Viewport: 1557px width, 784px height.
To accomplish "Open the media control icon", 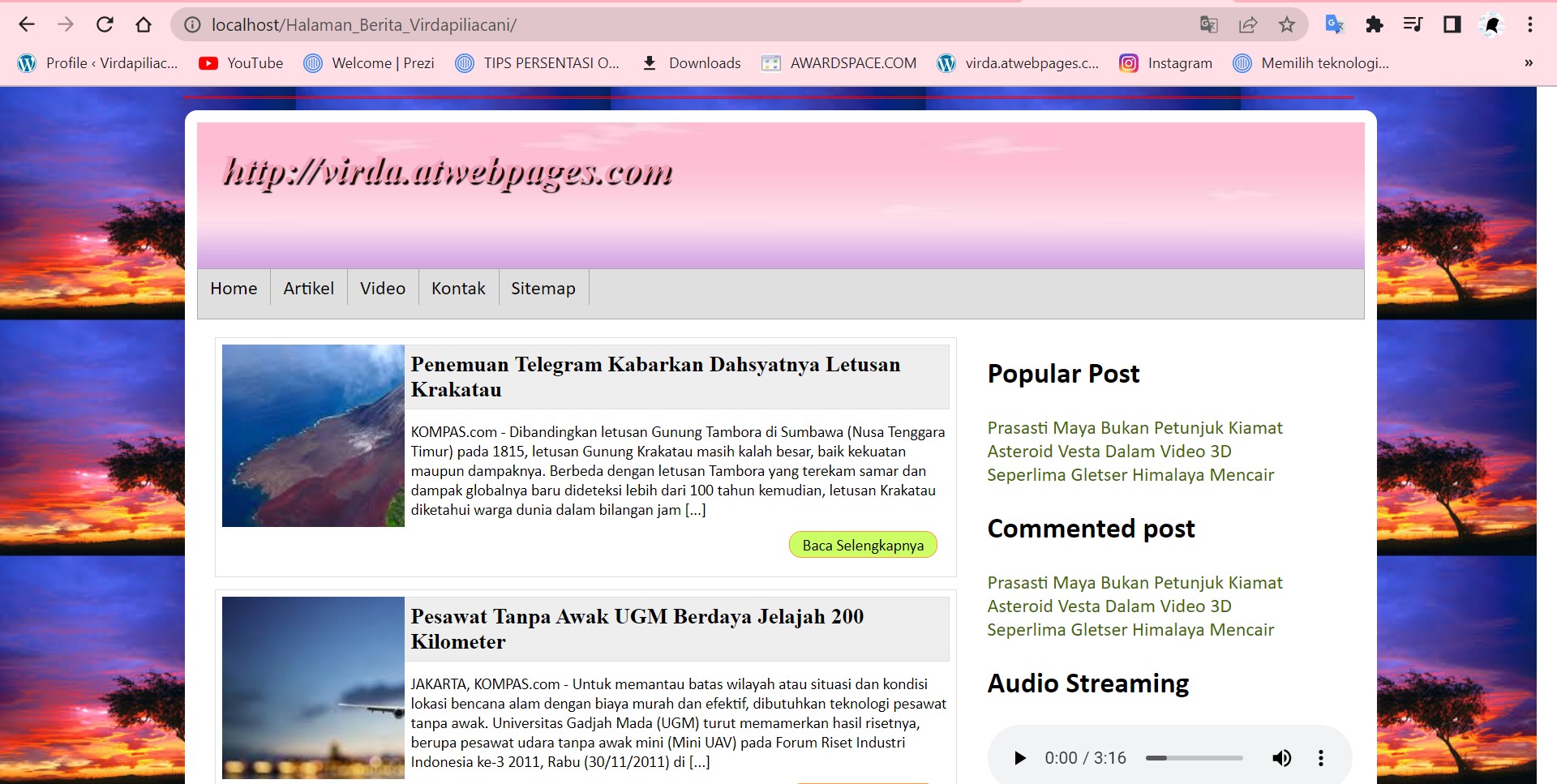I will click(x=1413, y=24).
